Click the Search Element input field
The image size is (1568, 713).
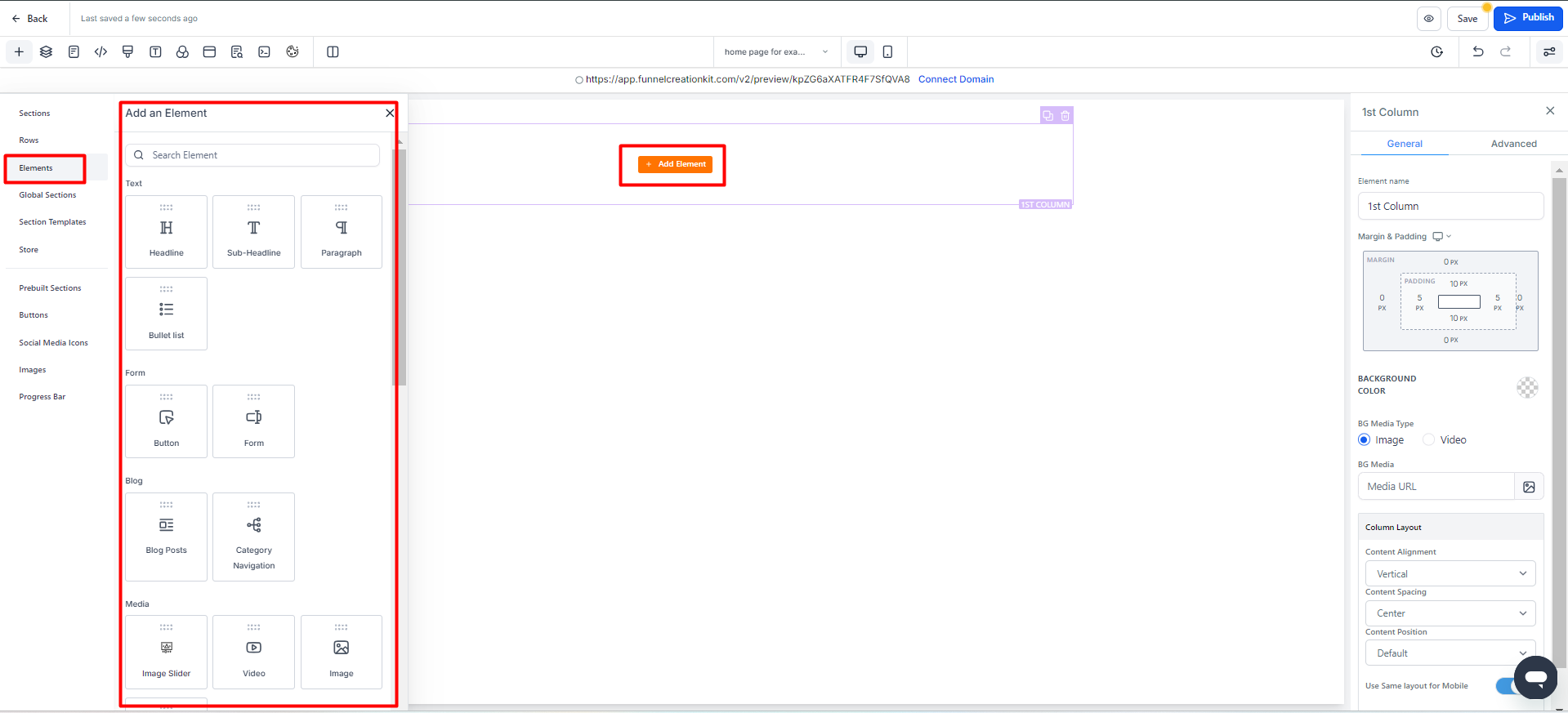261,155
